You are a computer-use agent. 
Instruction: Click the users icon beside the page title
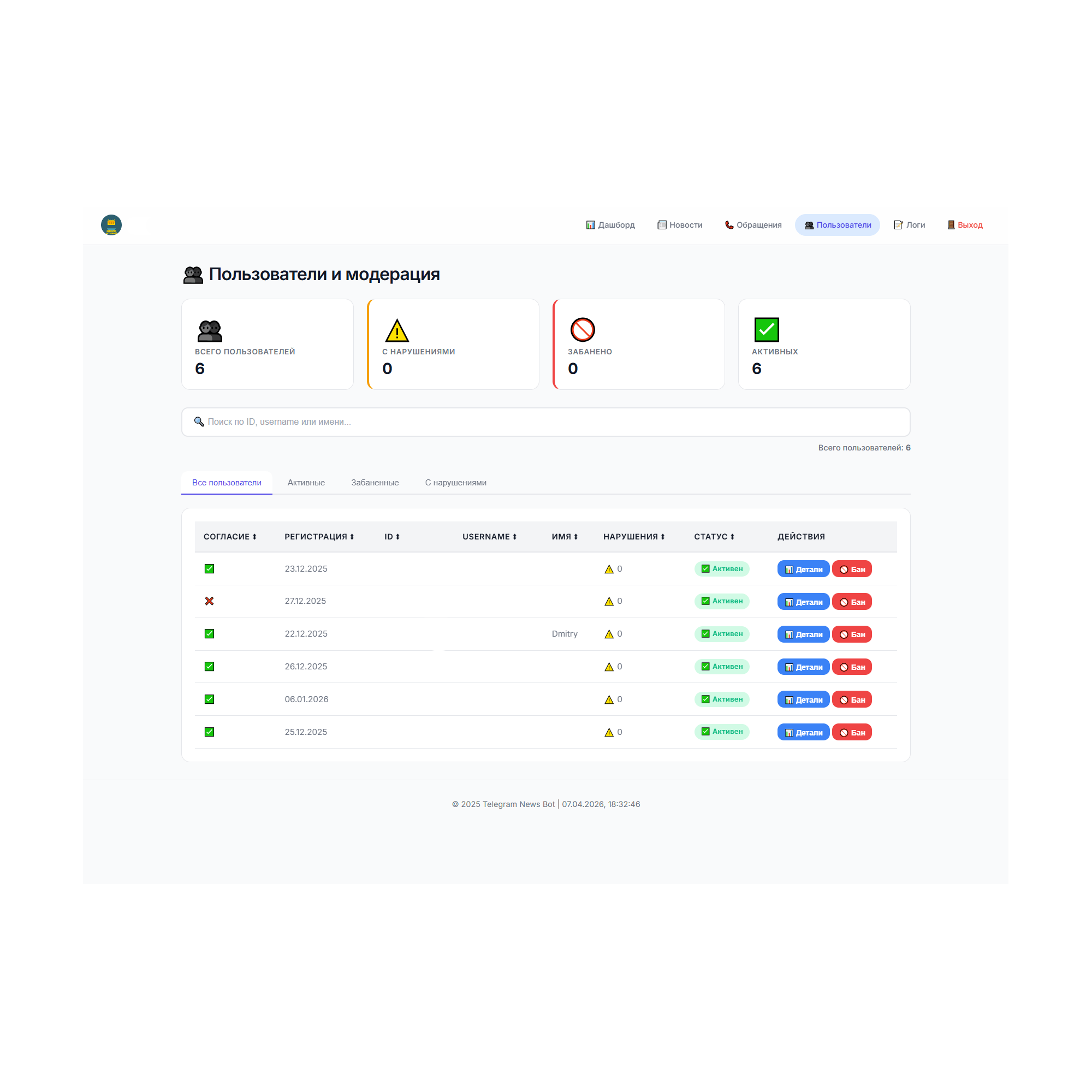coord(193,275)
